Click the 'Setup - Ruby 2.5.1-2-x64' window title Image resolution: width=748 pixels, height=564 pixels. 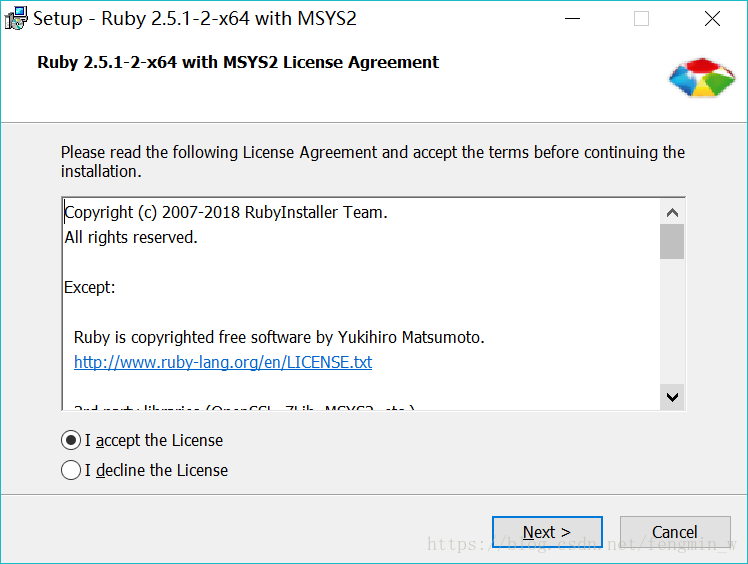(x=195, y=18)
